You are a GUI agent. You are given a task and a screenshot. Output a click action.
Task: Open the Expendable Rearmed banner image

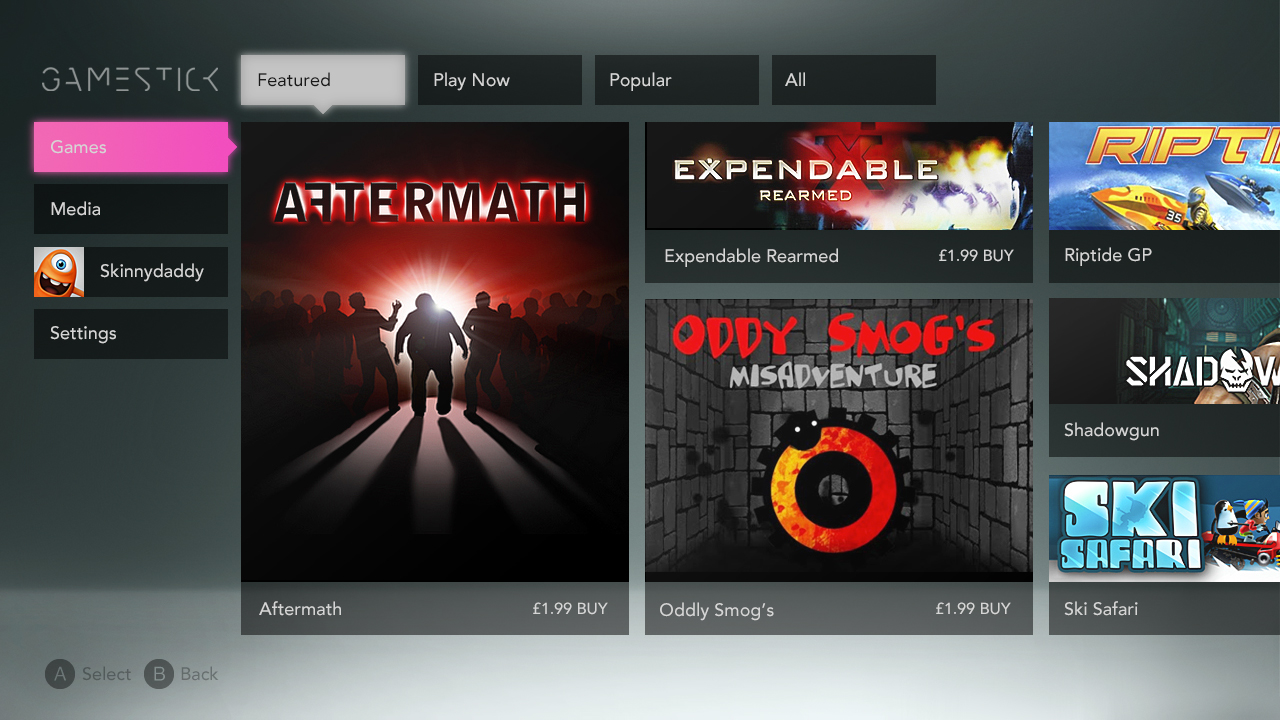click(839, 176)
